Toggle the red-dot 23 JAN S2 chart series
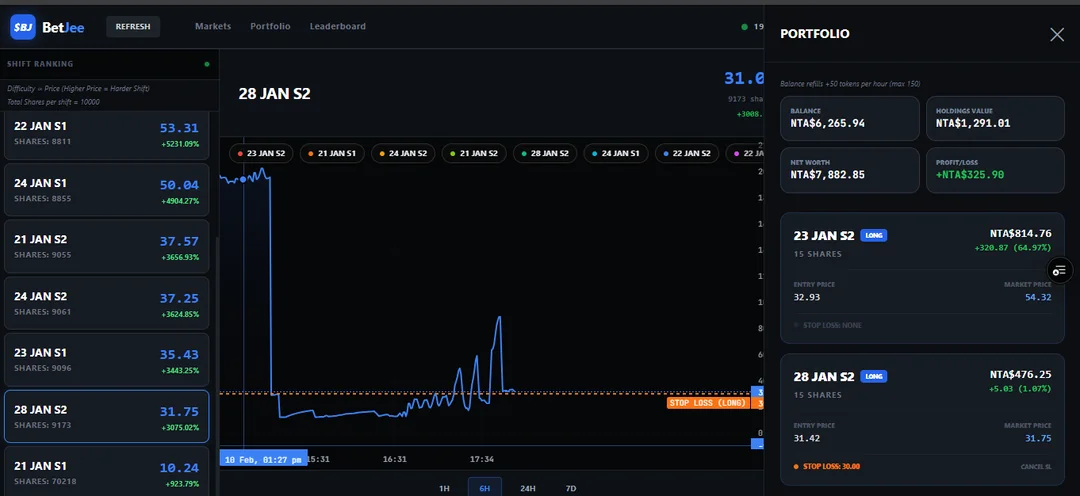This screenshot has width=1080, height=496. pyautogui.click(x=262, y=153)
